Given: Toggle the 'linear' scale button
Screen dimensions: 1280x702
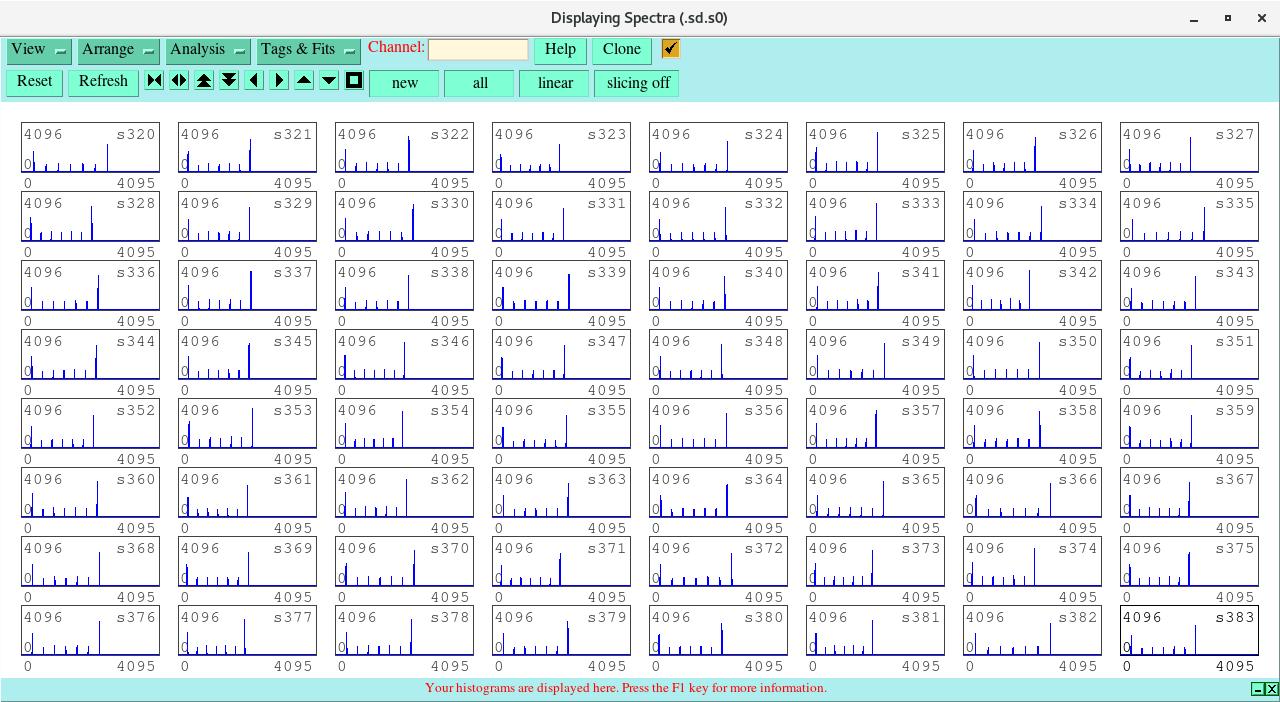Looking at the screenshot, I should point(554,83).
